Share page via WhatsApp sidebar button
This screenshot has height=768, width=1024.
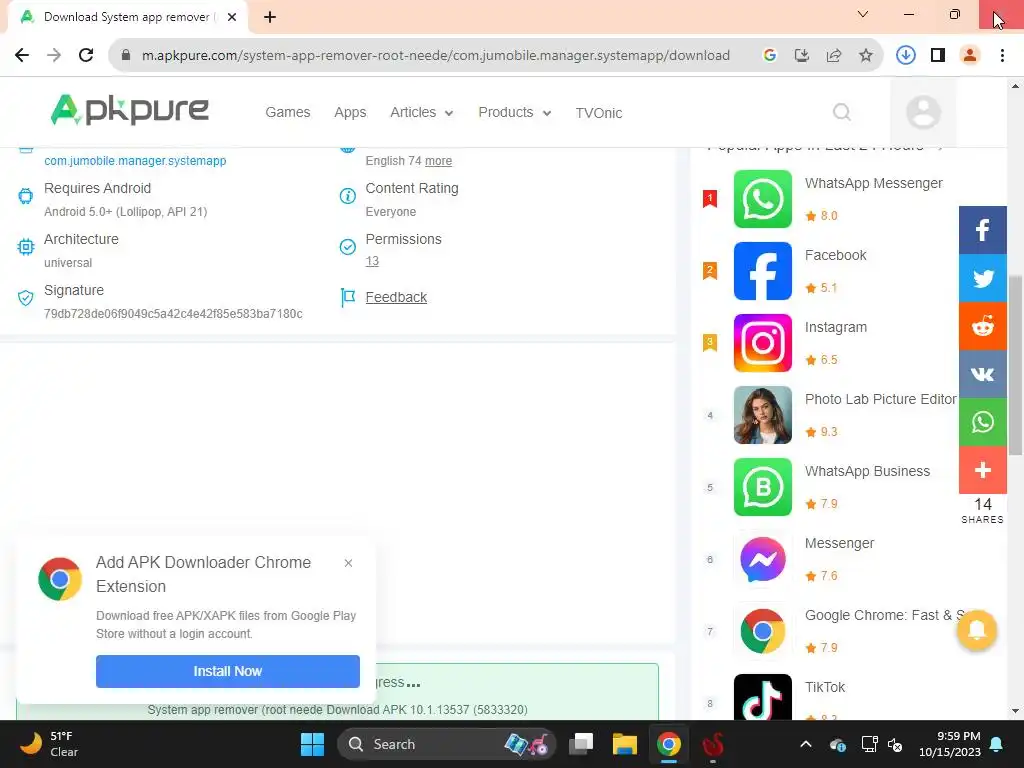pos(982,422)
